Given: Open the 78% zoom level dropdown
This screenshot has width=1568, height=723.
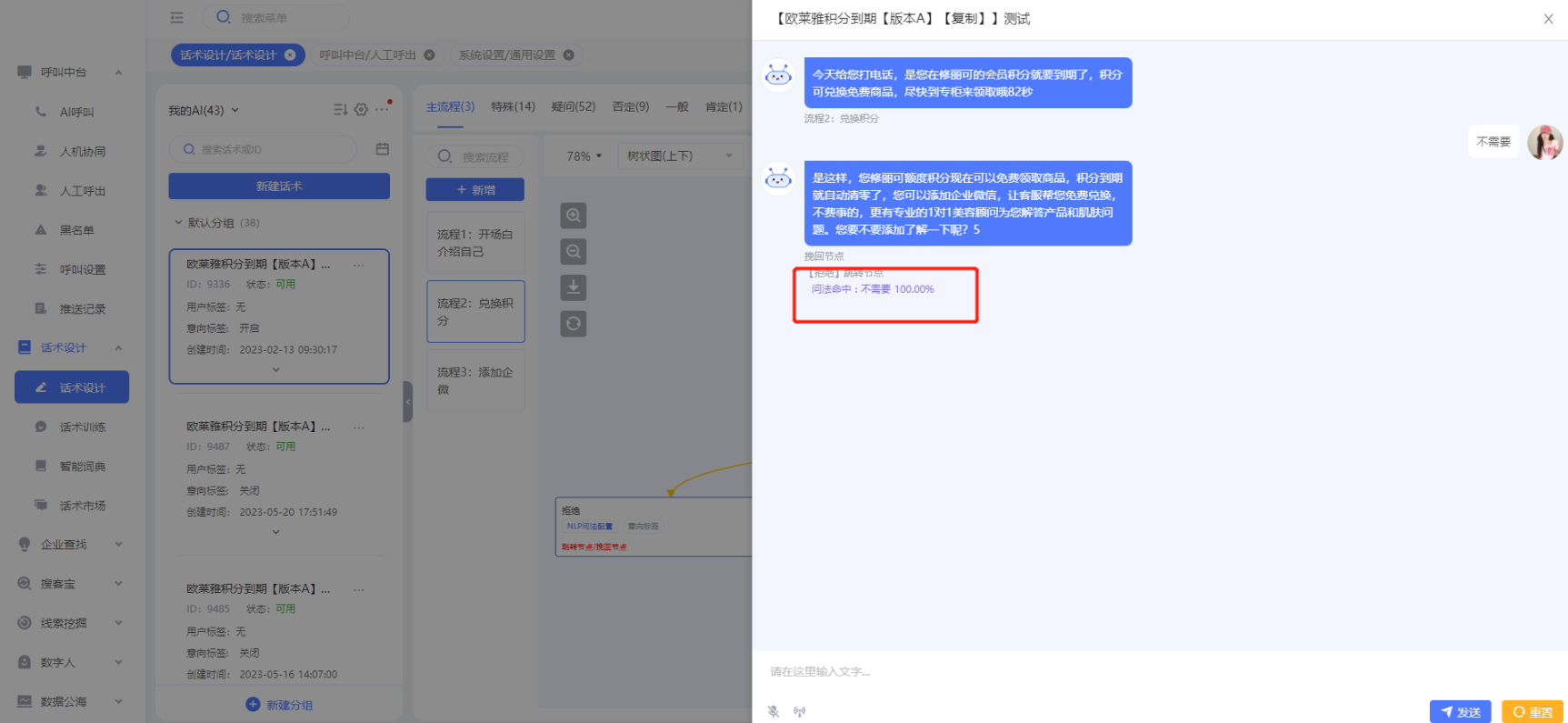Looking at the screenshot, I should [584, 156].
